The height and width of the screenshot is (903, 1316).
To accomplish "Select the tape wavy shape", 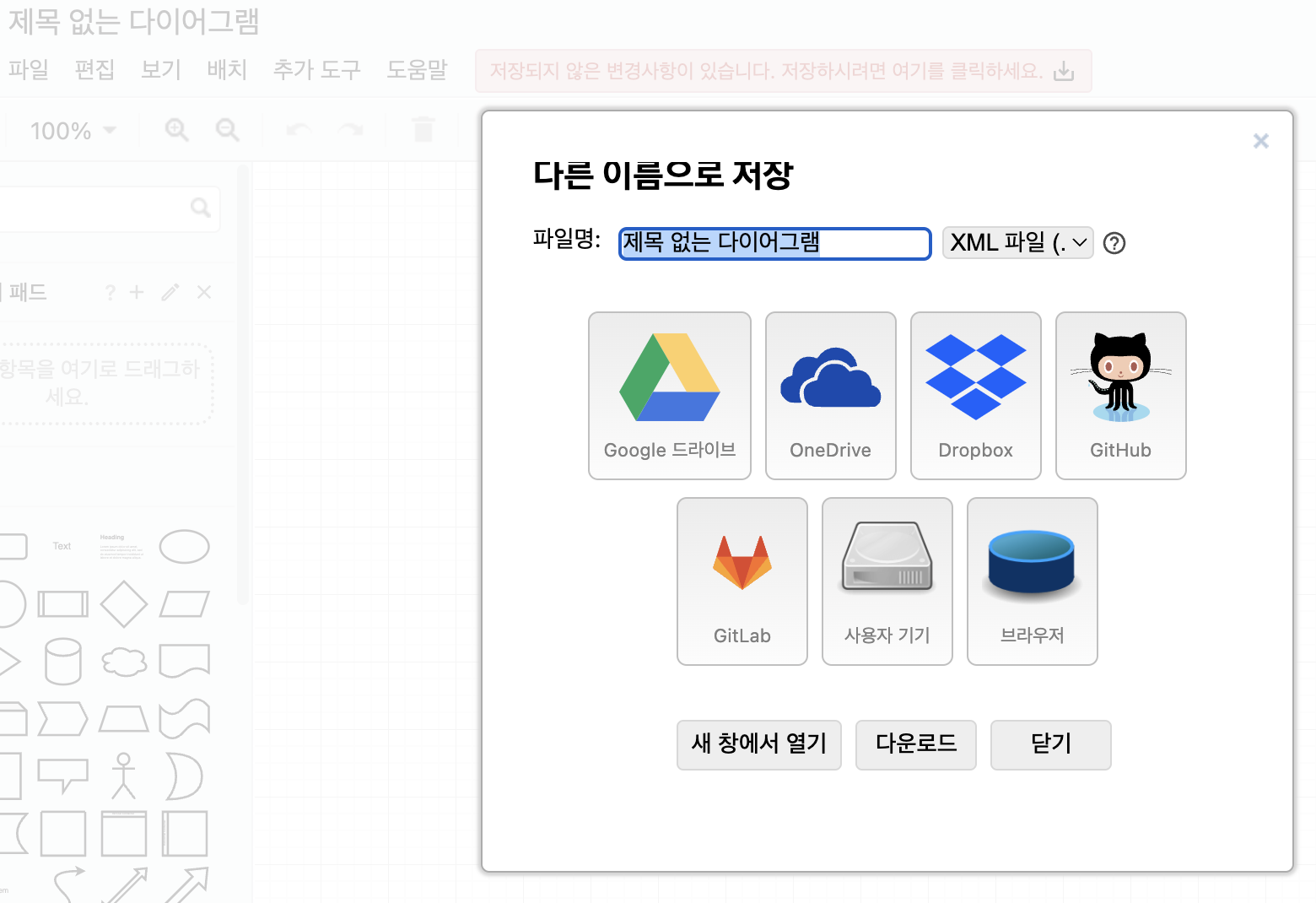I will coord(185,719).
